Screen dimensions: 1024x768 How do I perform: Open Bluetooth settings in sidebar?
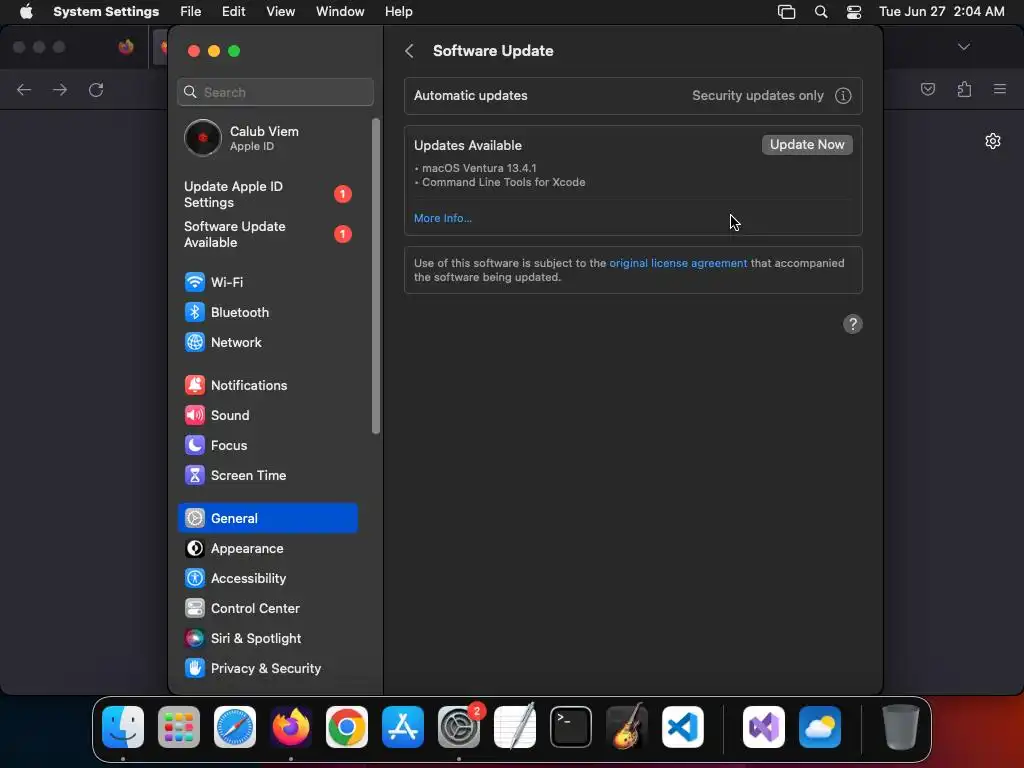click(x=268, y=312)
